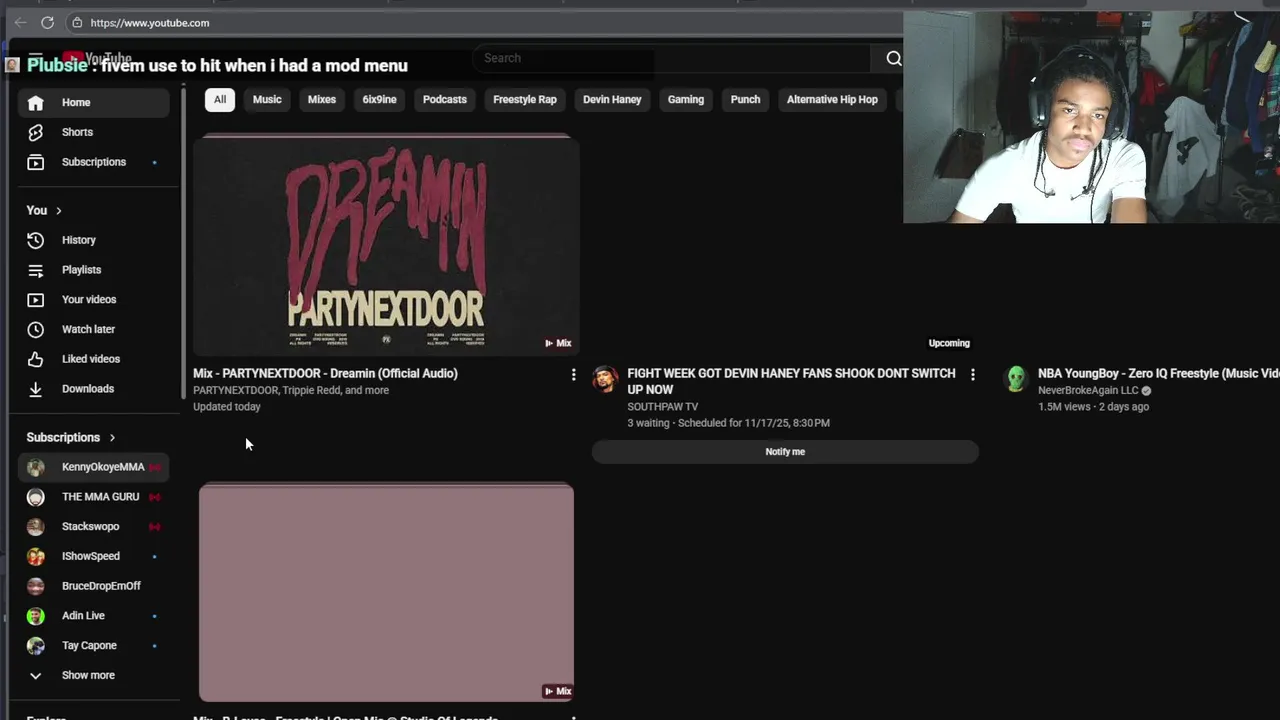The height and width of the screenshot is (720, 1280).
Task: Open THE MMA GURU channel avatar
Action: coord(35,497)
